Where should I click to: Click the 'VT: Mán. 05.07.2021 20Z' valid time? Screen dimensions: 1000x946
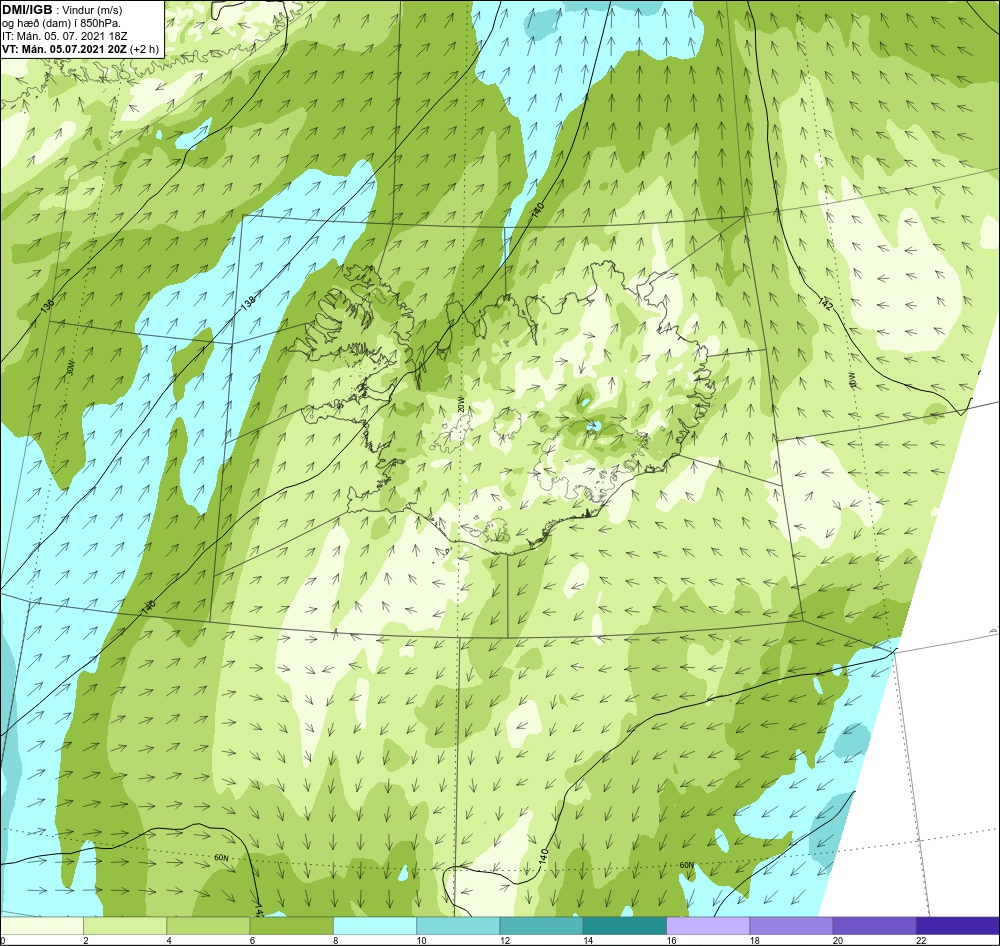click(x=64, y=49)
